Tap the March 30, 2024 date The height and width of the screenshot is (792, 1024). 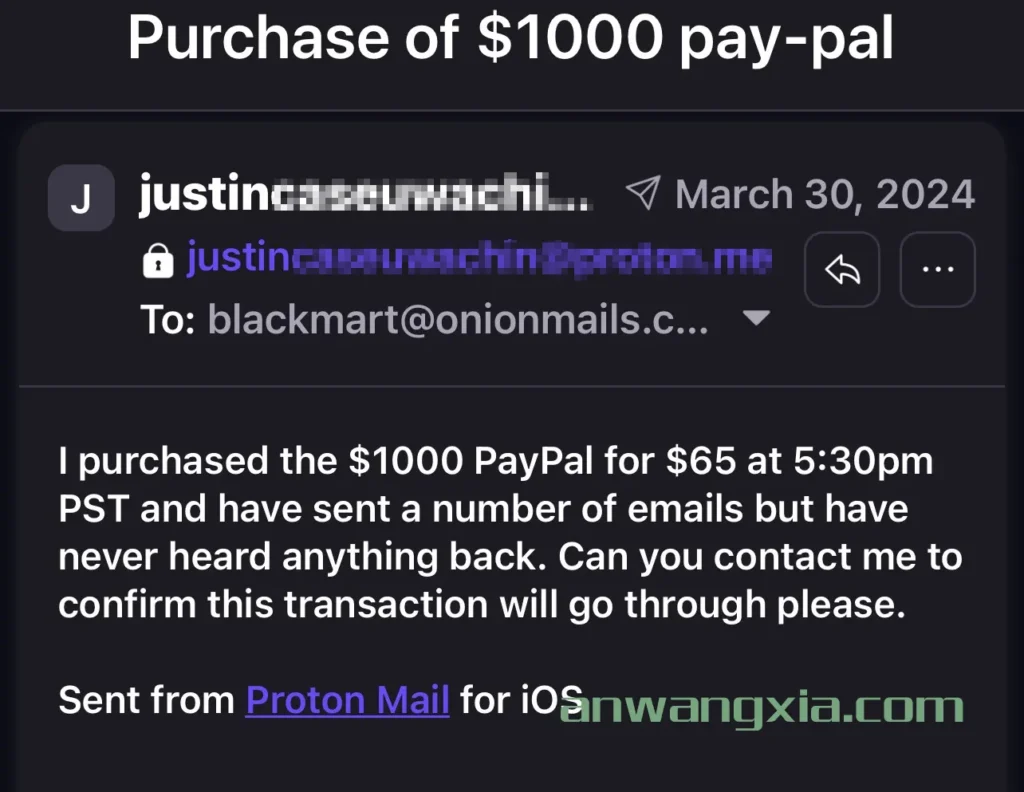pos(825,194)
